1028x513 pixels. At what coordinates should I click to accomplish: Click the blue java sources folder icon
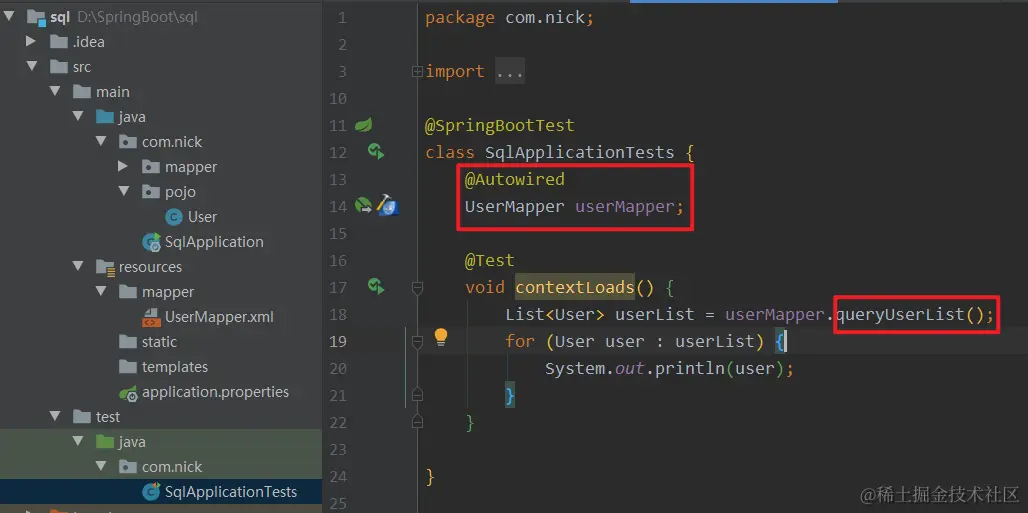(104, 117)
